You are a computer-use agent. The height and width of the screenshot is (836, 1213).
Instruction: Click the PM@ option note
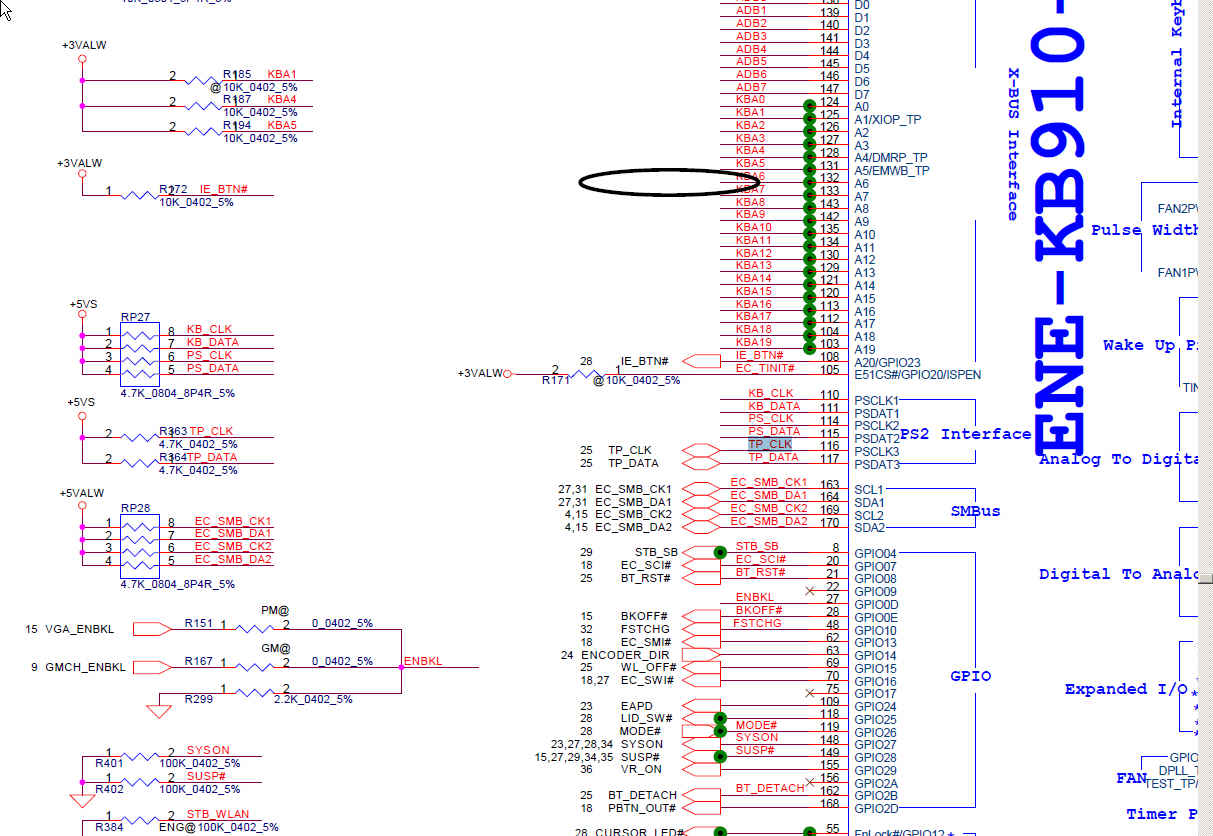[x=275, y=610]
